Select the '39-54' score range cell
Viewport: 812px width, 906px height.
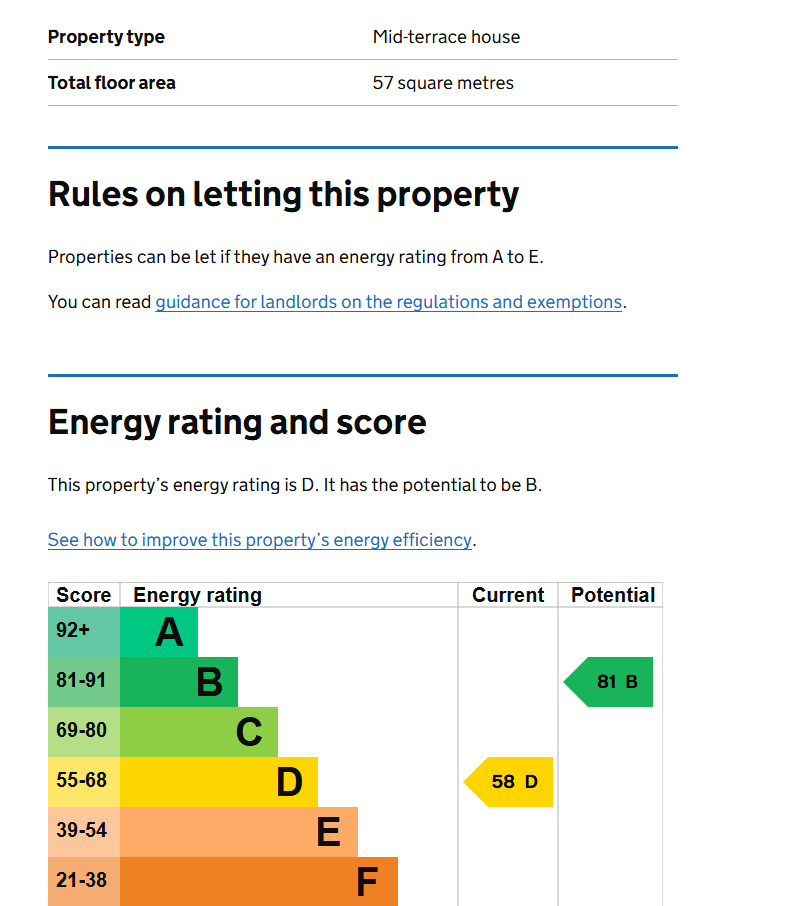[83, 832]
